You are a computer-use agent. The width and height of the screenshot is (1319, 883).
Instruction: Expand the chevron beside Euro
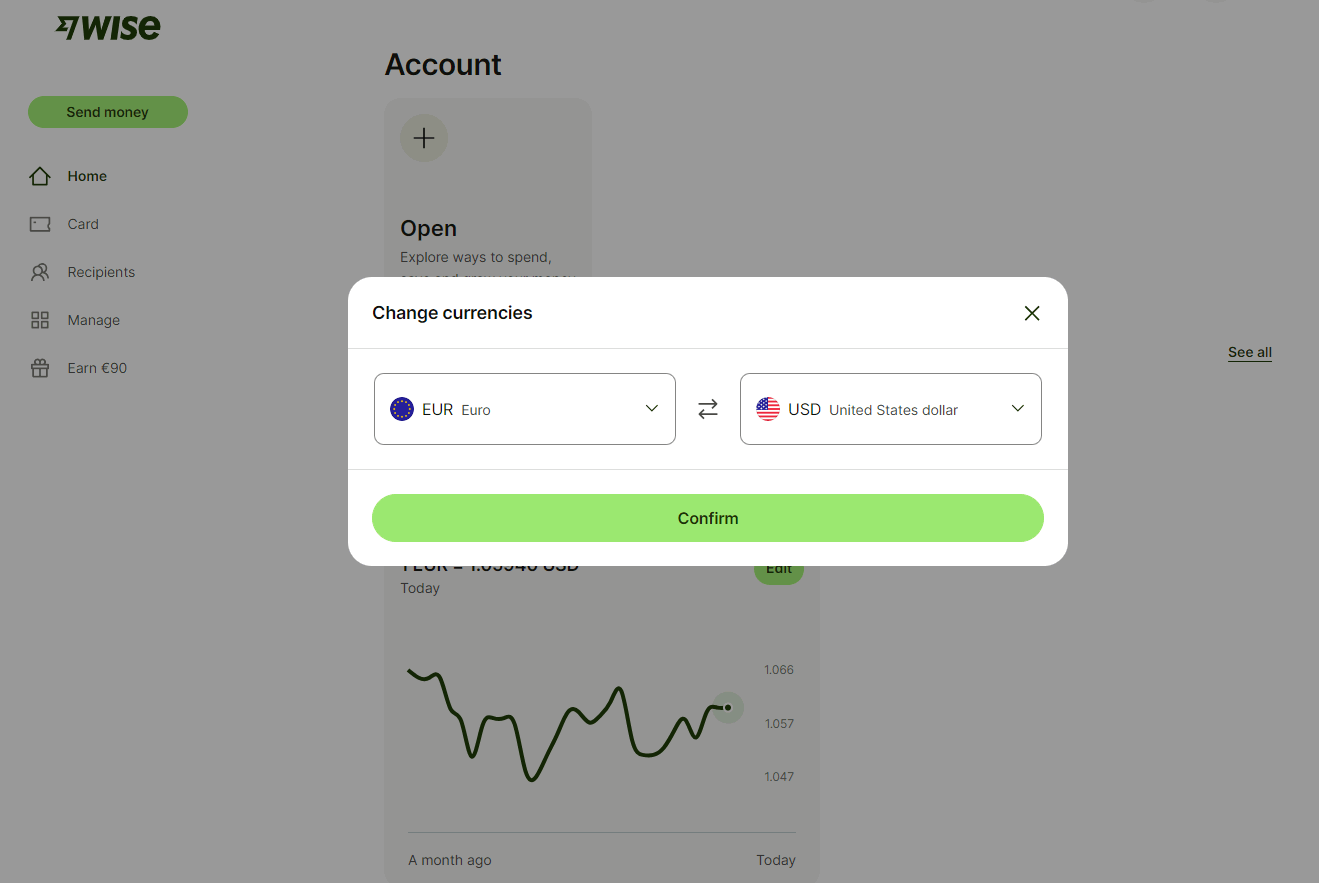coord(652,408)
